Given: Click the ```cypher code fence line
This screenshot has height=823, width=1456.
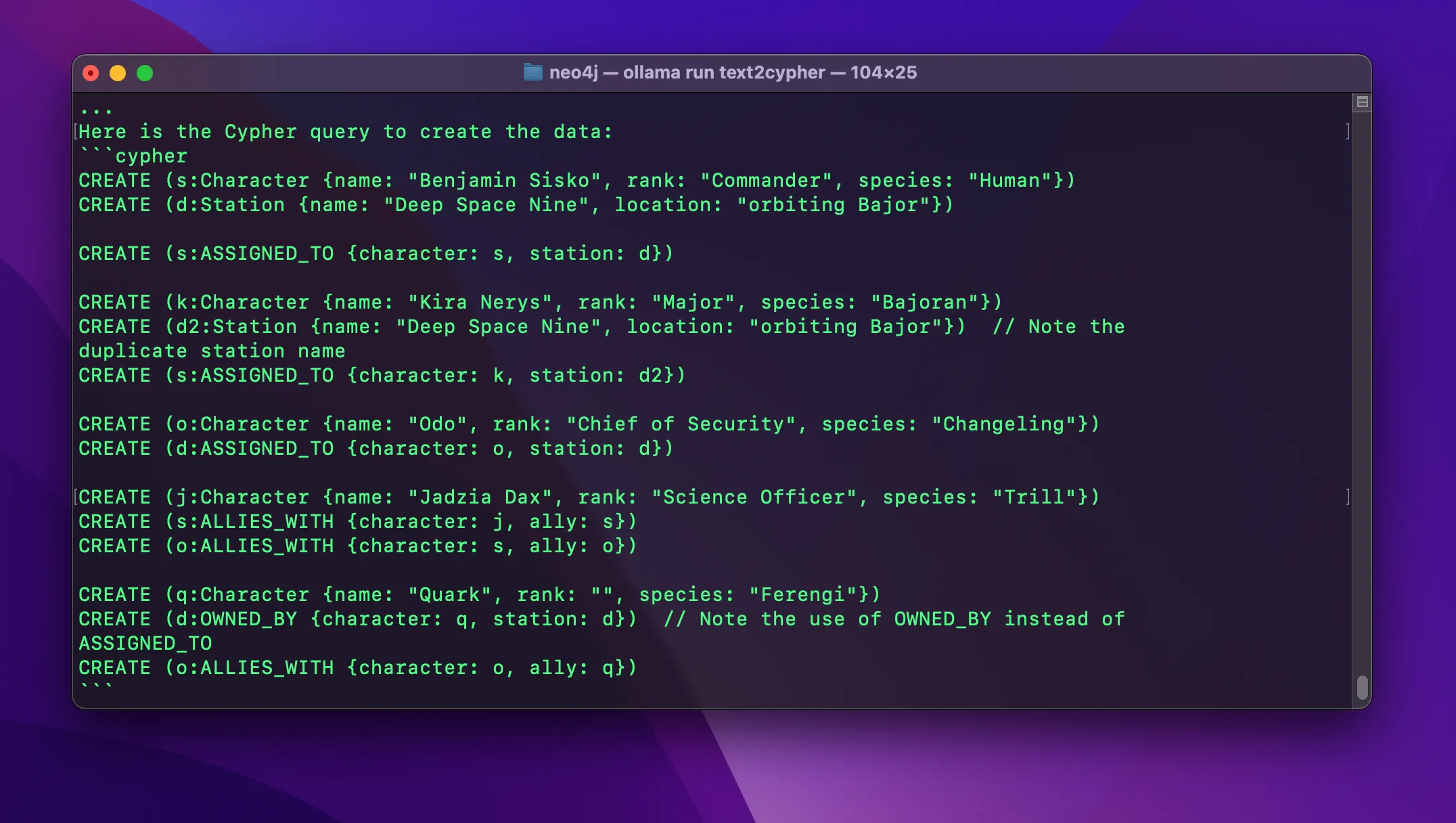Looking at the screenshot, I should (x=133, y=156).
